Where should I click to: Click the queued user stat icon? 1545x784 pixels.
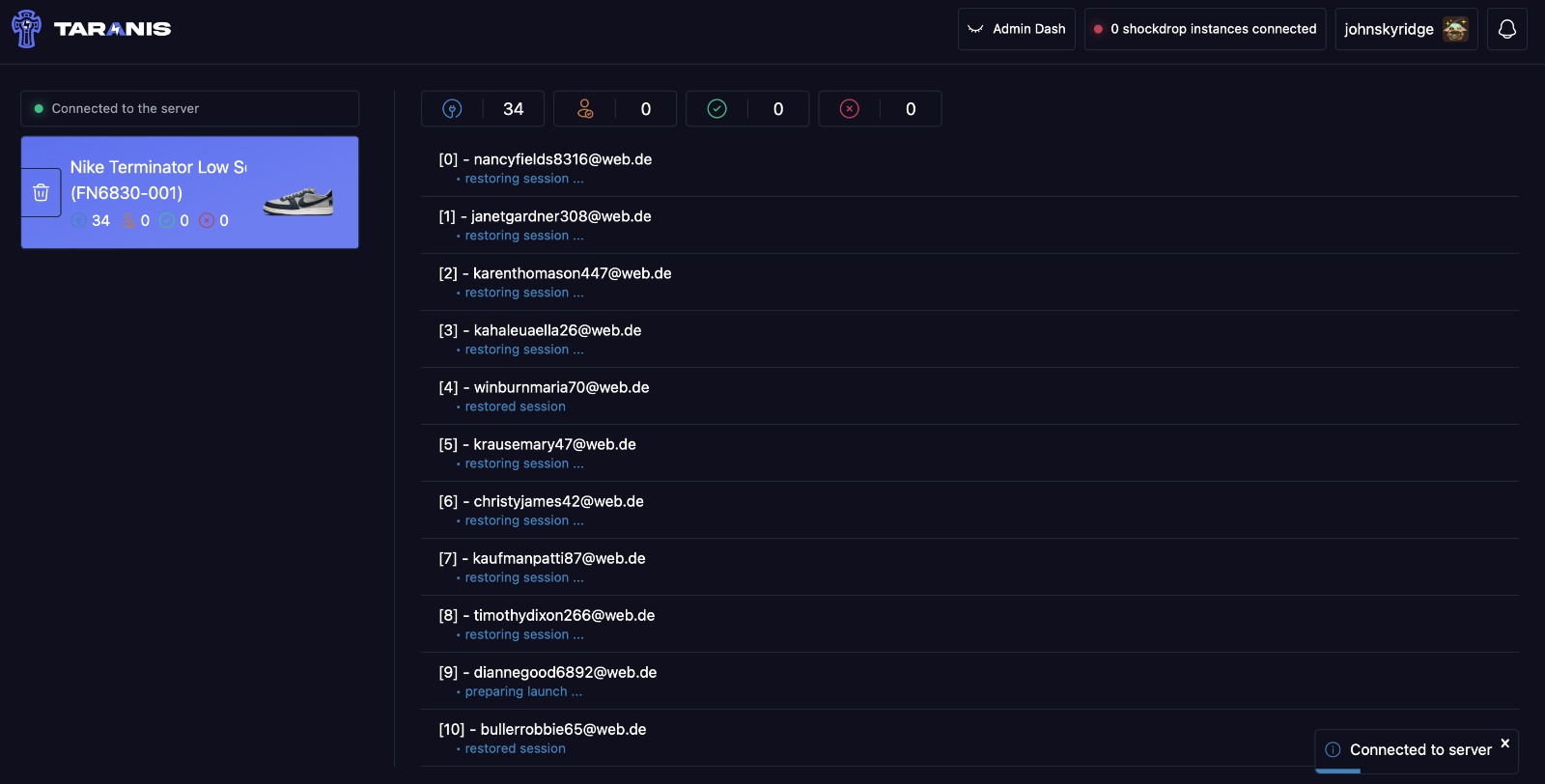pyautogui.click(x=585, y=109)
